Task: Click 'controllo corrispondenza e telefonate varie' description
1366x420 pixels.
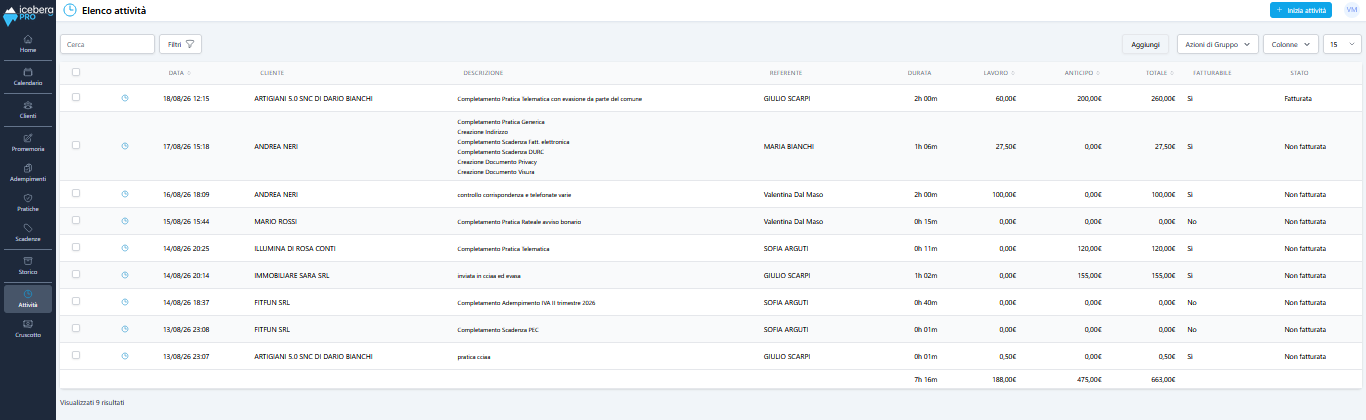Action: [x=512, y=194]
